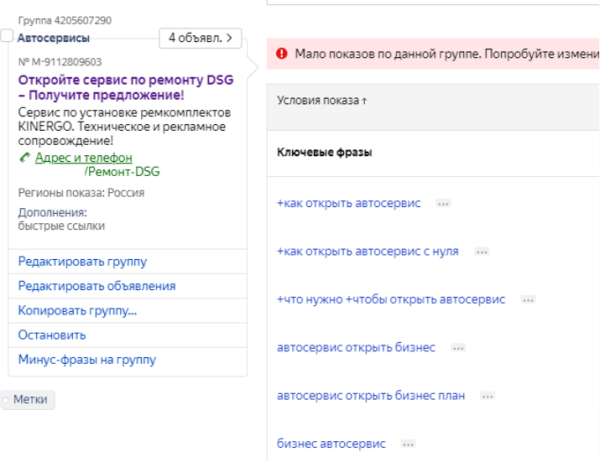Viewport: 600px width, 462px height.
Task: Click 'Копировать группу...' option
Action: [77, 311]
